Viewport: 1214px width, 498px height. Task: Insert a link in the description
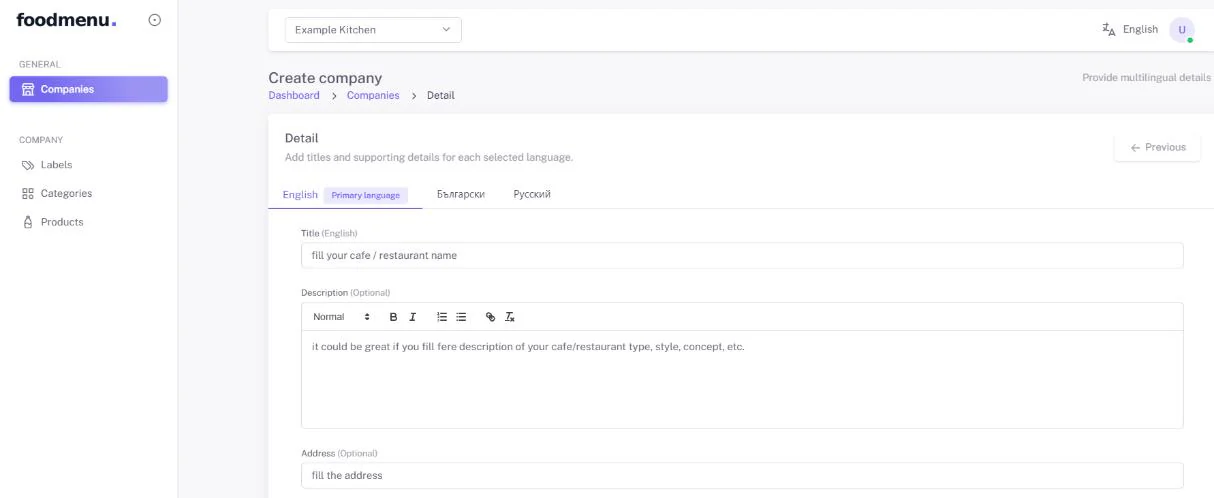coord(490,317)
